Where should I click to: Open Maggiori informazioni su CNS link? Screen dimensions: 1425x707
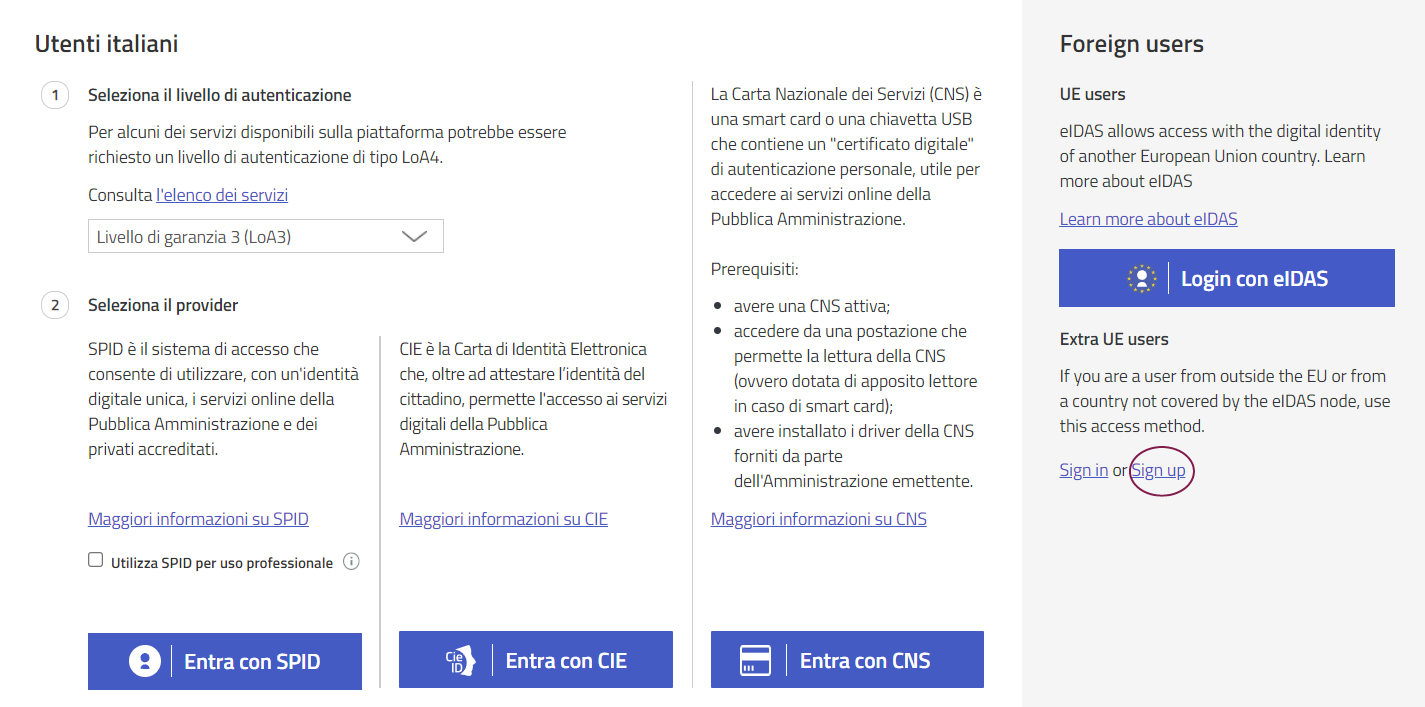[x=818, y=519]
